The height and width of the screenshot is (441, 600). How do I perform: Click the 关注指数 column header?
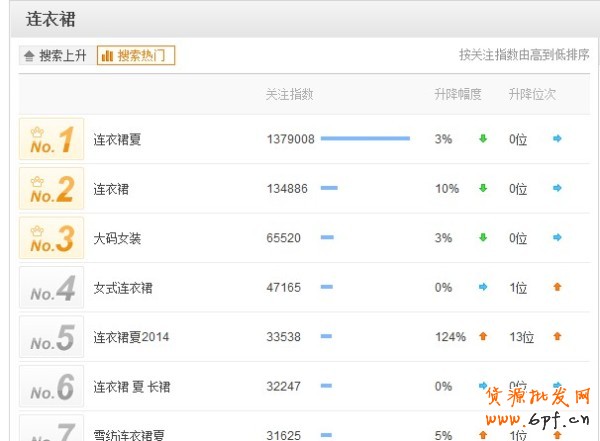coord(290,94)
